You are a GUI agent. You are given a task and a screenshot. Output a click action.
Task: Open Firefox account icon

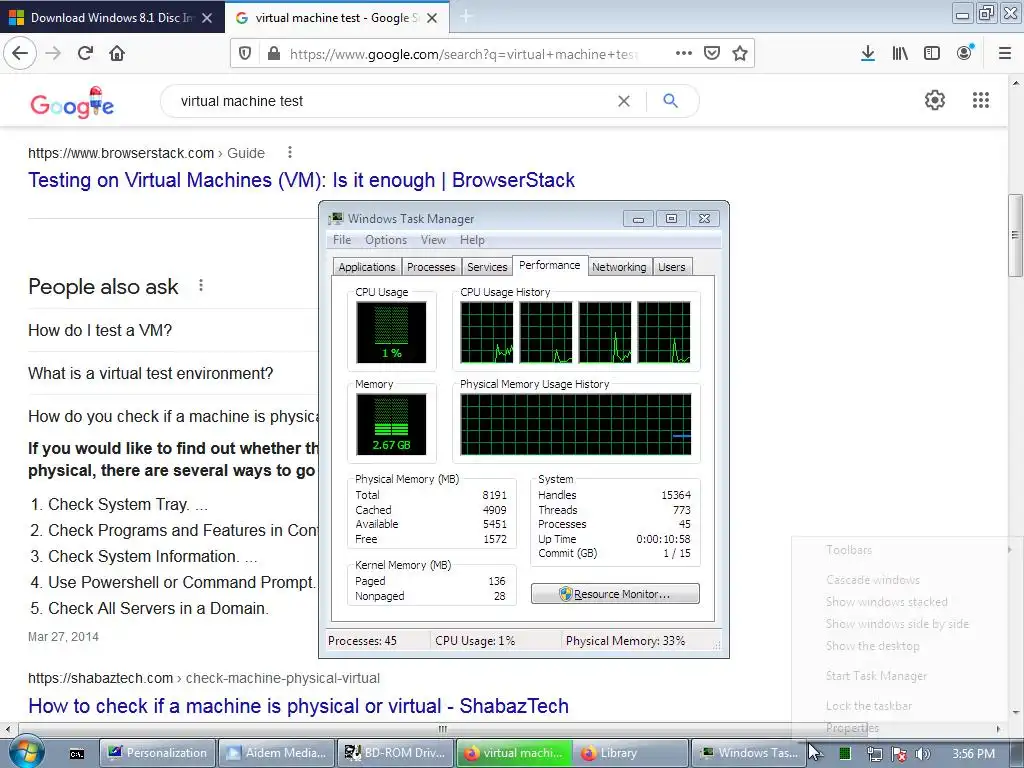point(965,53)
